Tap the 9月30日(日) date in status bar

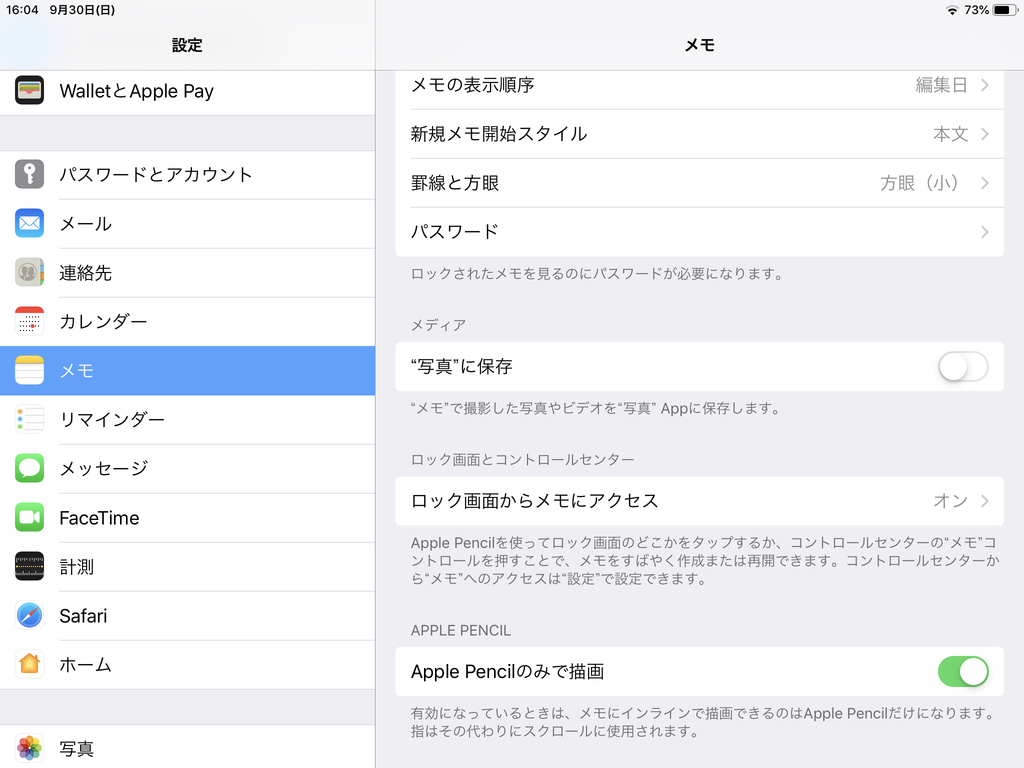coord(82,10)
